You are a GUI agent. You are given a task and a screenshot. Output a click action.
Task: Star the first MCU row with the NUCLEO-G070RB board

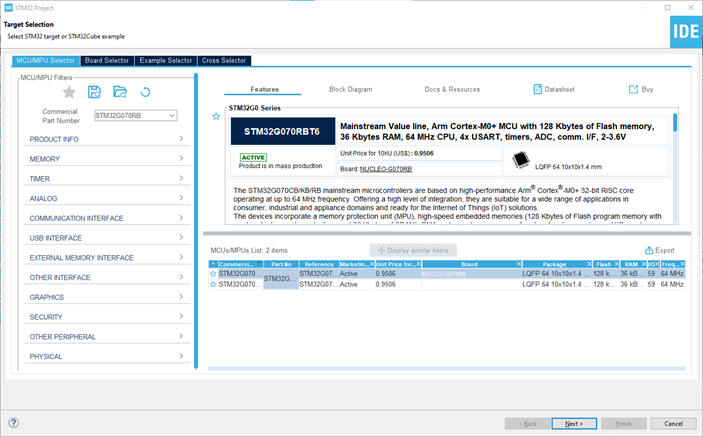click(213, 273)
